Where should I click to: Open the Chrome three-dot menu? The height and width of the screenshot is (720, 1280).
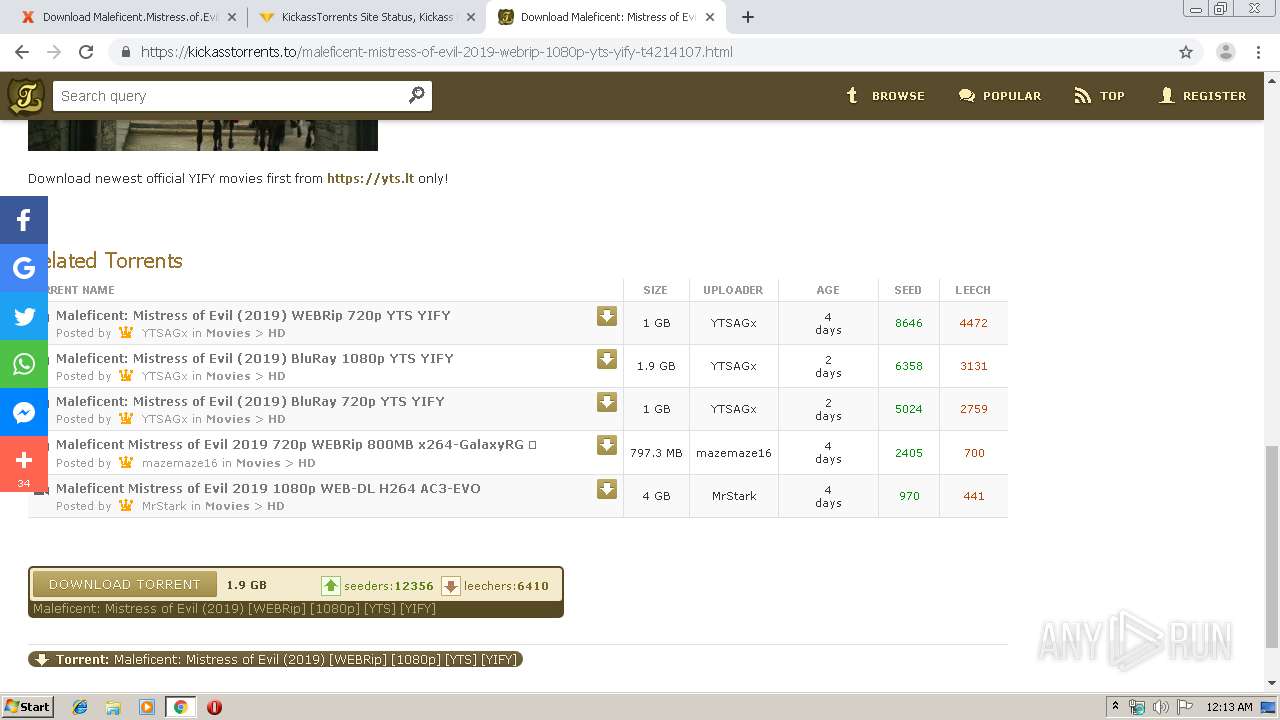(1258, 52)
